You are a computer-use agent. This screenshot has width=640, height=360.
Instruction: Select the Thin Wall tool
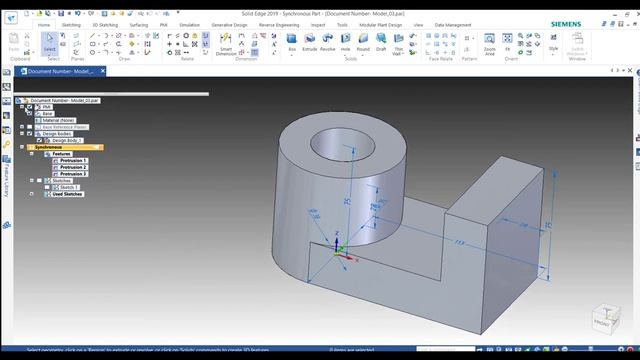(398, 44)
